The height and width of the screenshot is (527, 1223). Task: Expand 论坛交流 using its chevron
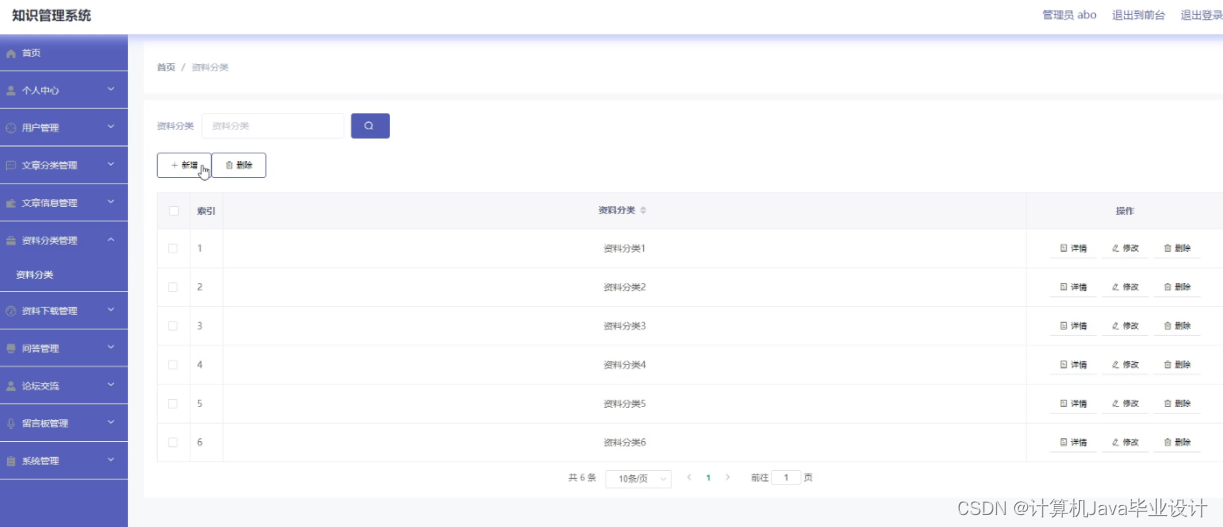(111, 385)
